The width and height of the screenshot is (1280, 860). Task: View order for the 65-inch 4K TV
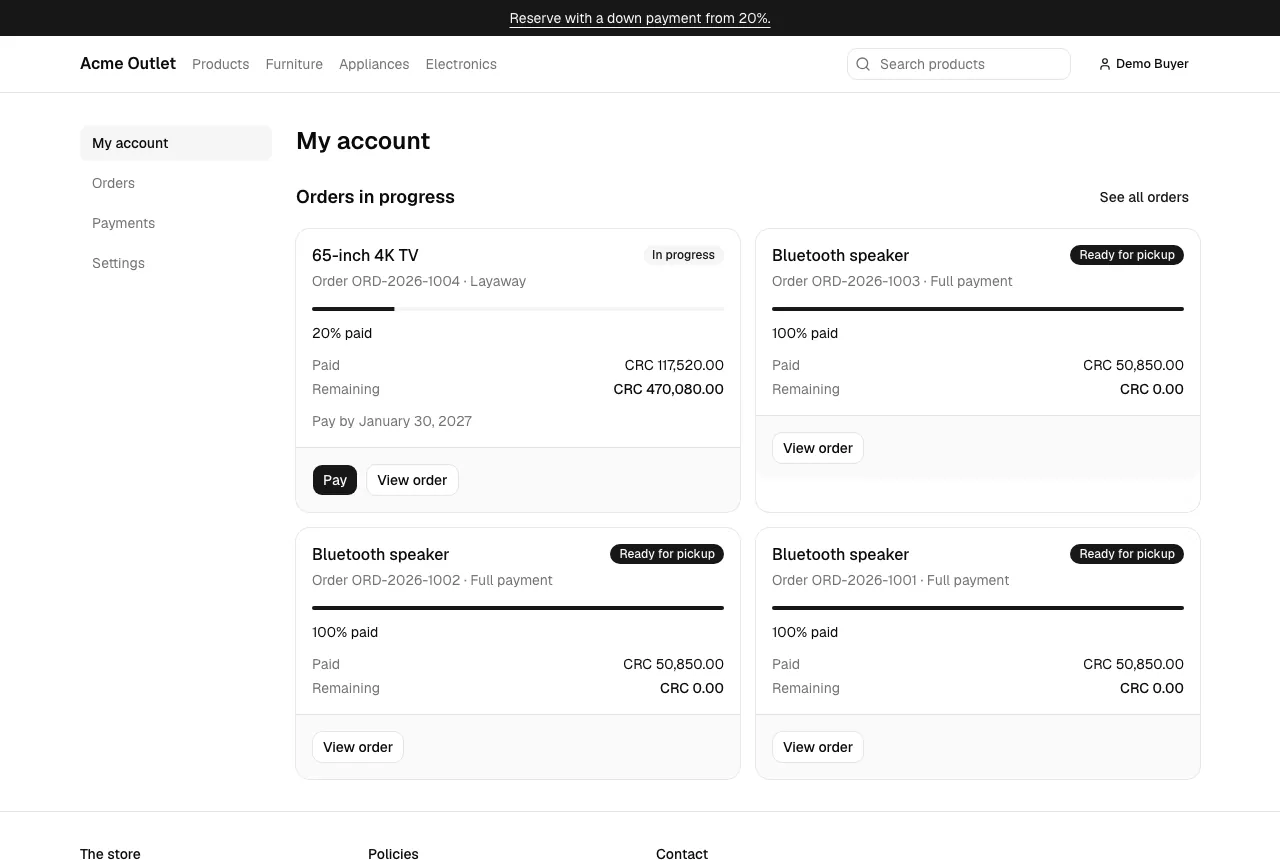412,480
